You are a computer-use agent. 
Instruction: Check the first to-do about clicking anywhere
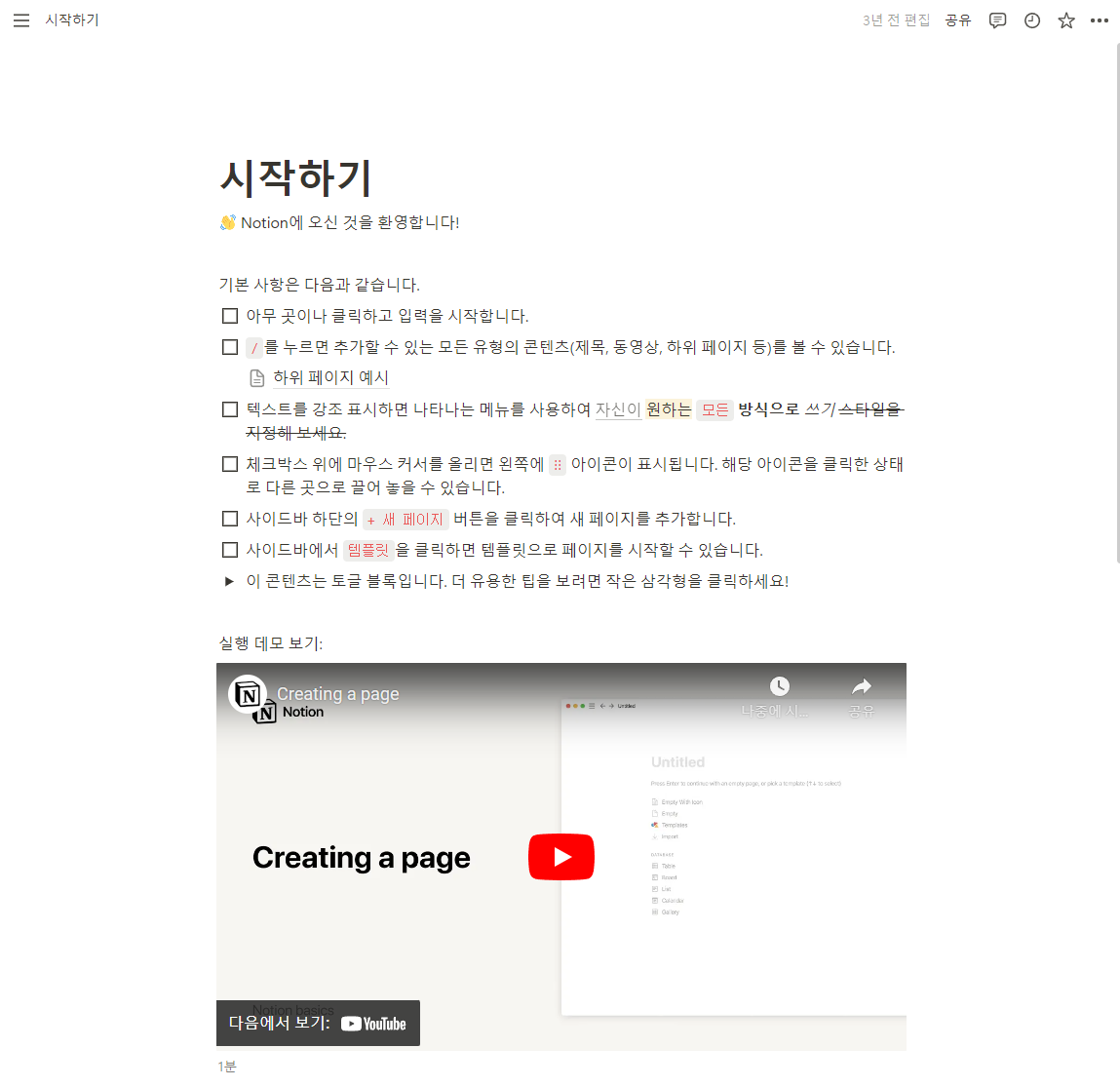click(x=229, y=315)
